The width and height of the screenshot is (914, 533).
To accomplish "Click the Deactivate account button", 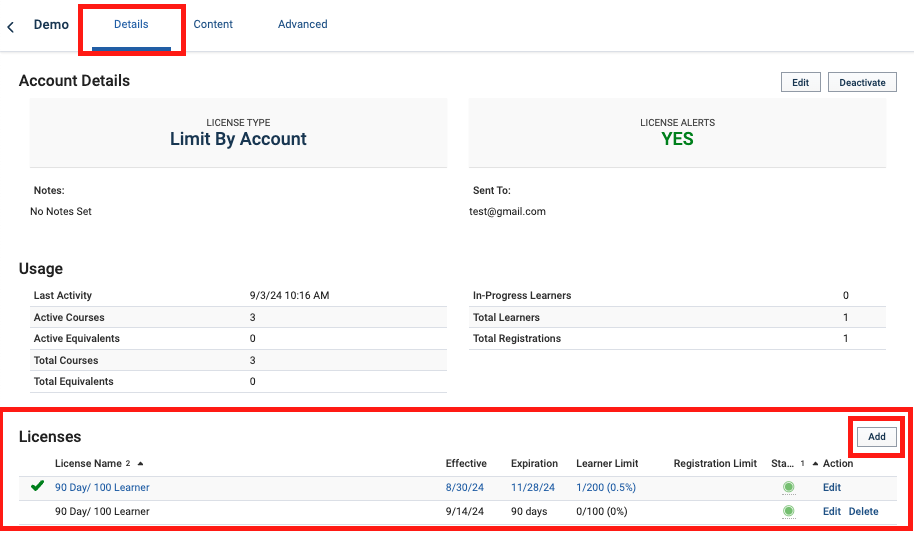I will 862,82.
